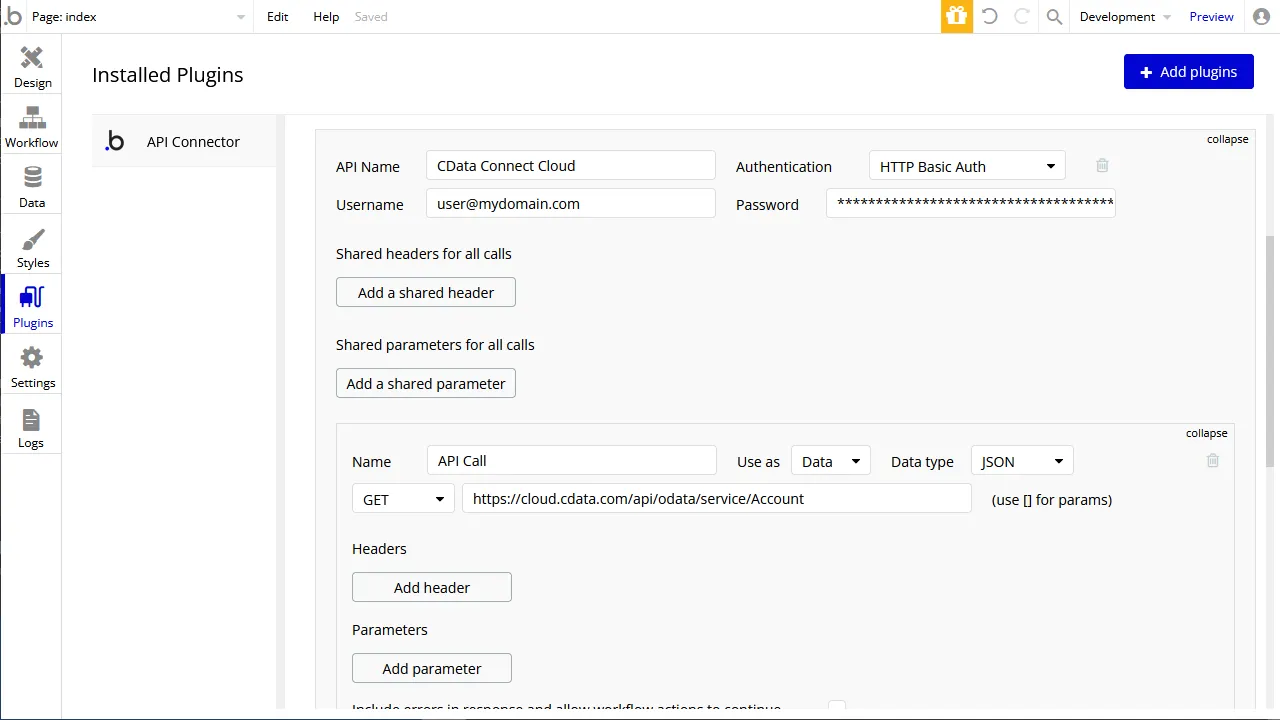Click the Username input field
The image size is (1280, 720).
tap(570, 203)
